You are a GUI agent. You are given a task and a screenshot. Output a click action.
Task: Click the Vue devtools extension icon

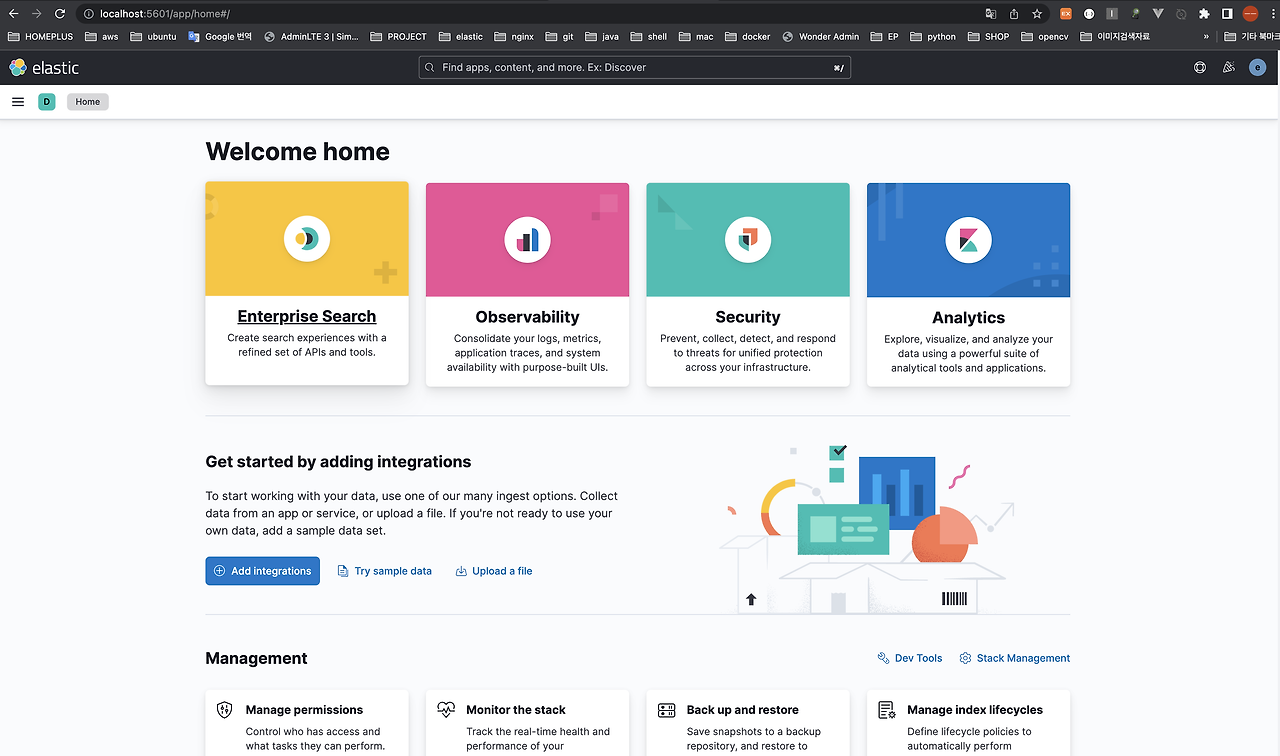point(1158,14)
